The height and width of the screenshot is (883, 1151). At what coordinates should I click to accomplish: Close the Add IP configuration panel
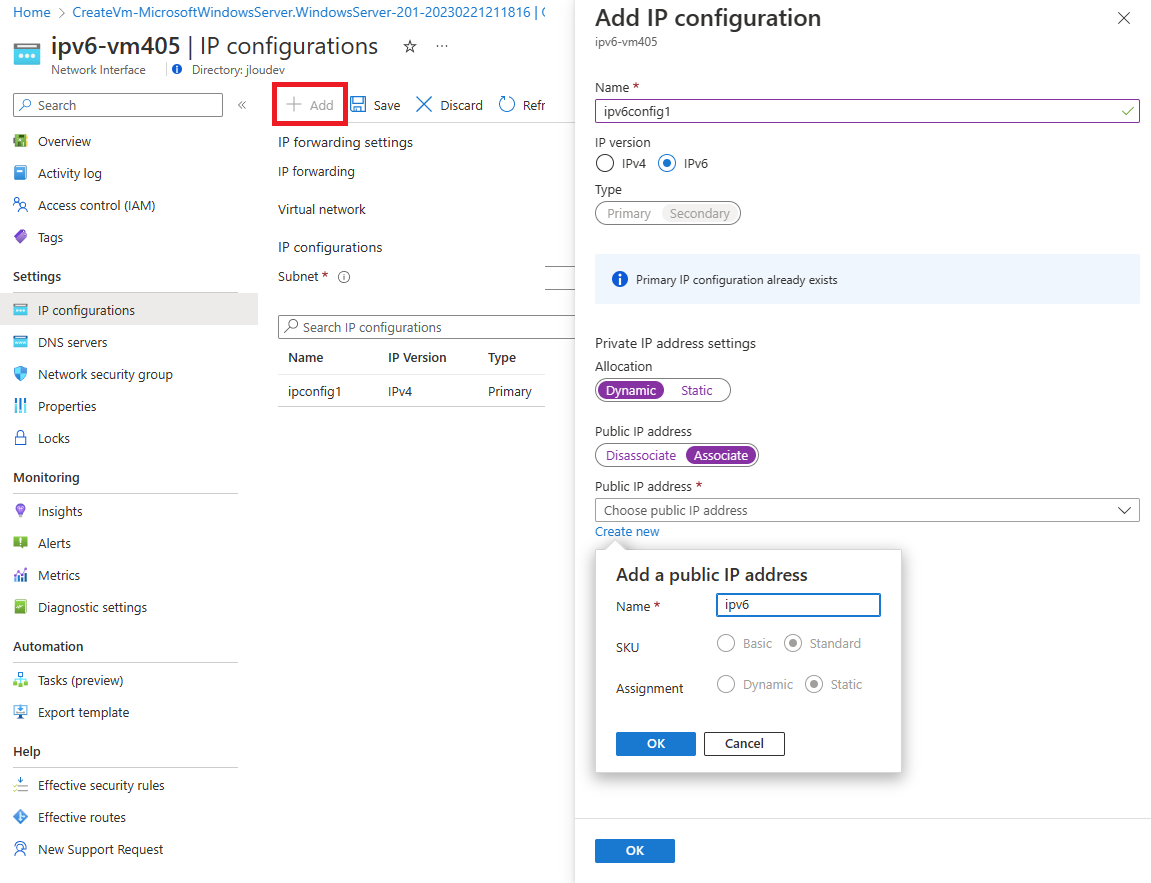[1124, 18]
